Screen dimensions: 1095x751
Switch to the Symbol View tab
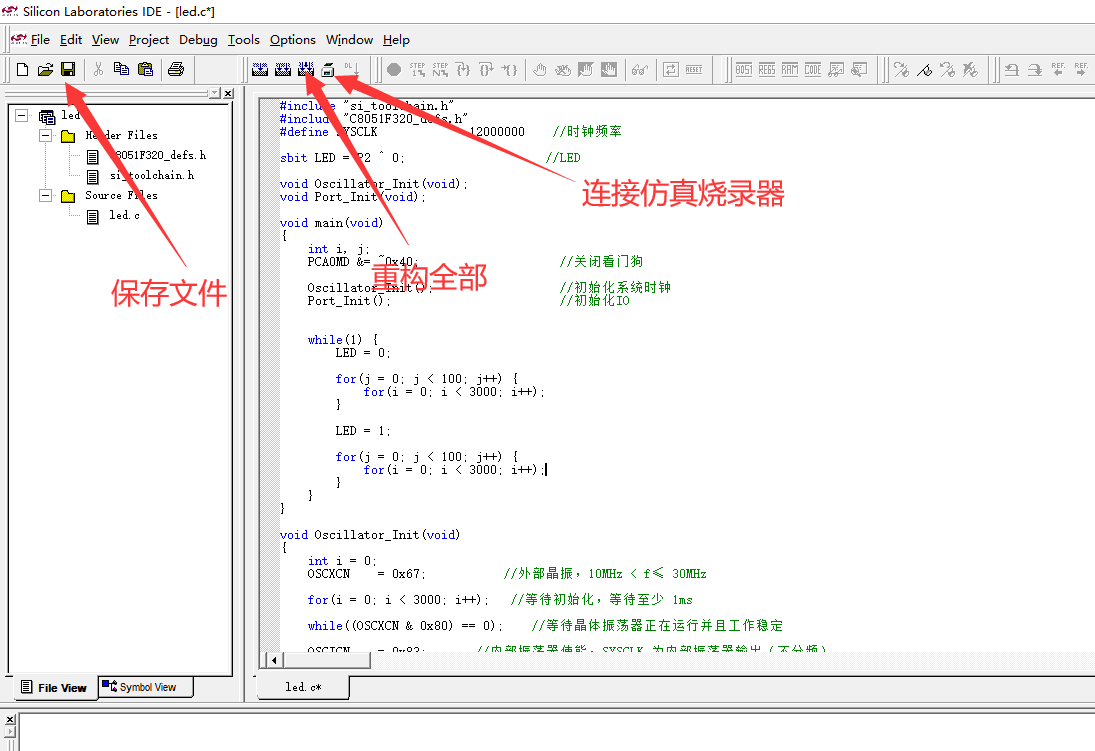[x=145, y=687]
